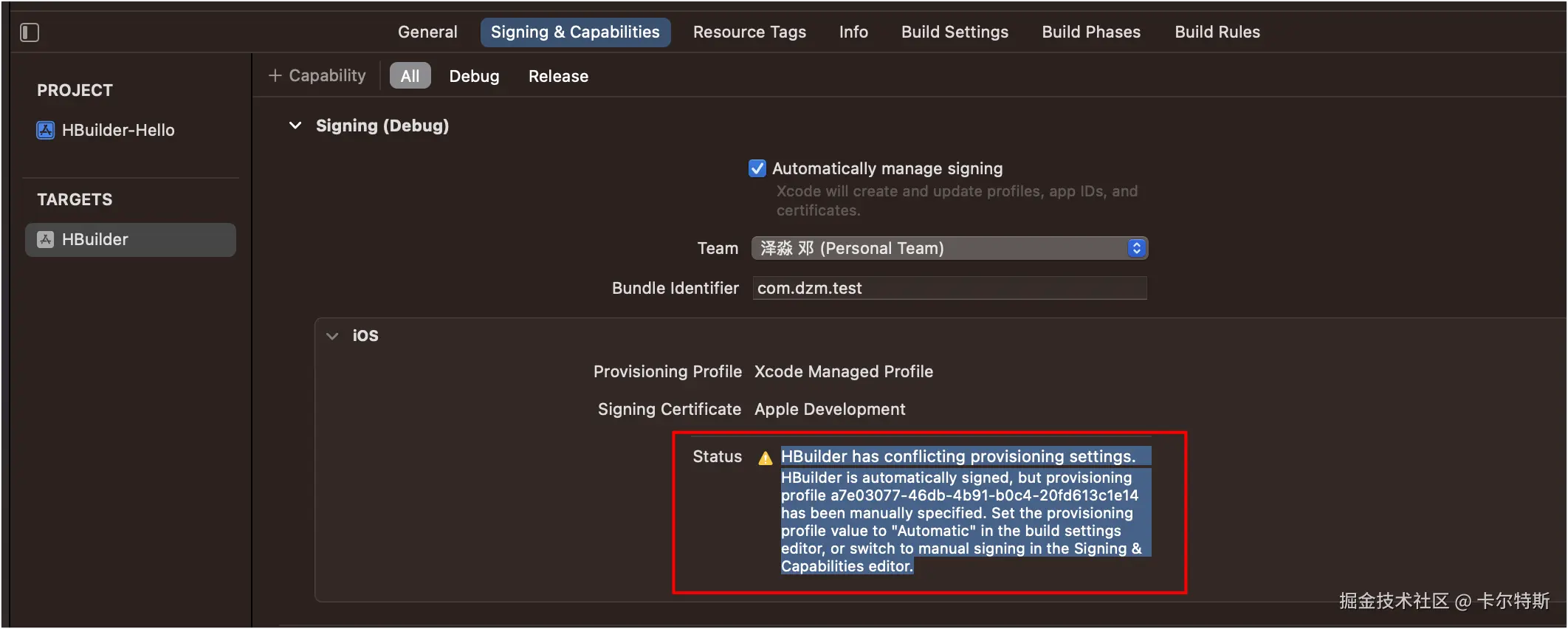
Task: Open the Team dropdown menu
Action: [949, 249]
